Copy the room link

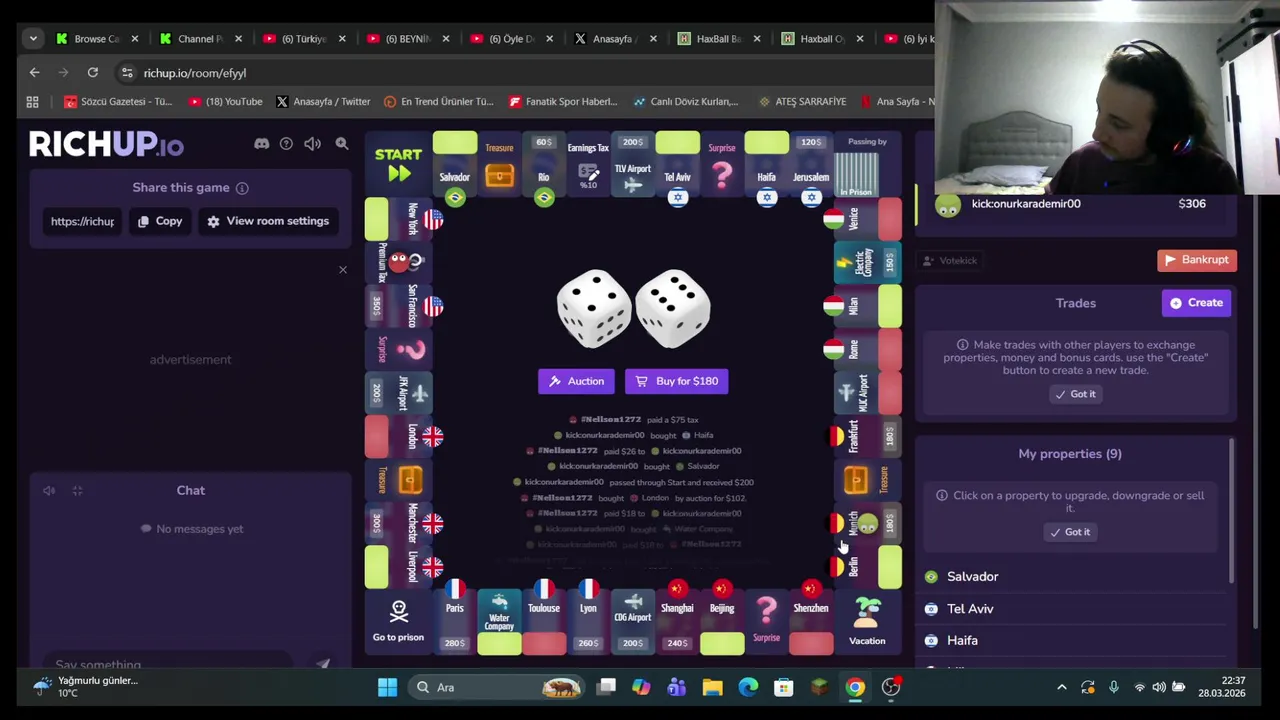tap(160, 221)
